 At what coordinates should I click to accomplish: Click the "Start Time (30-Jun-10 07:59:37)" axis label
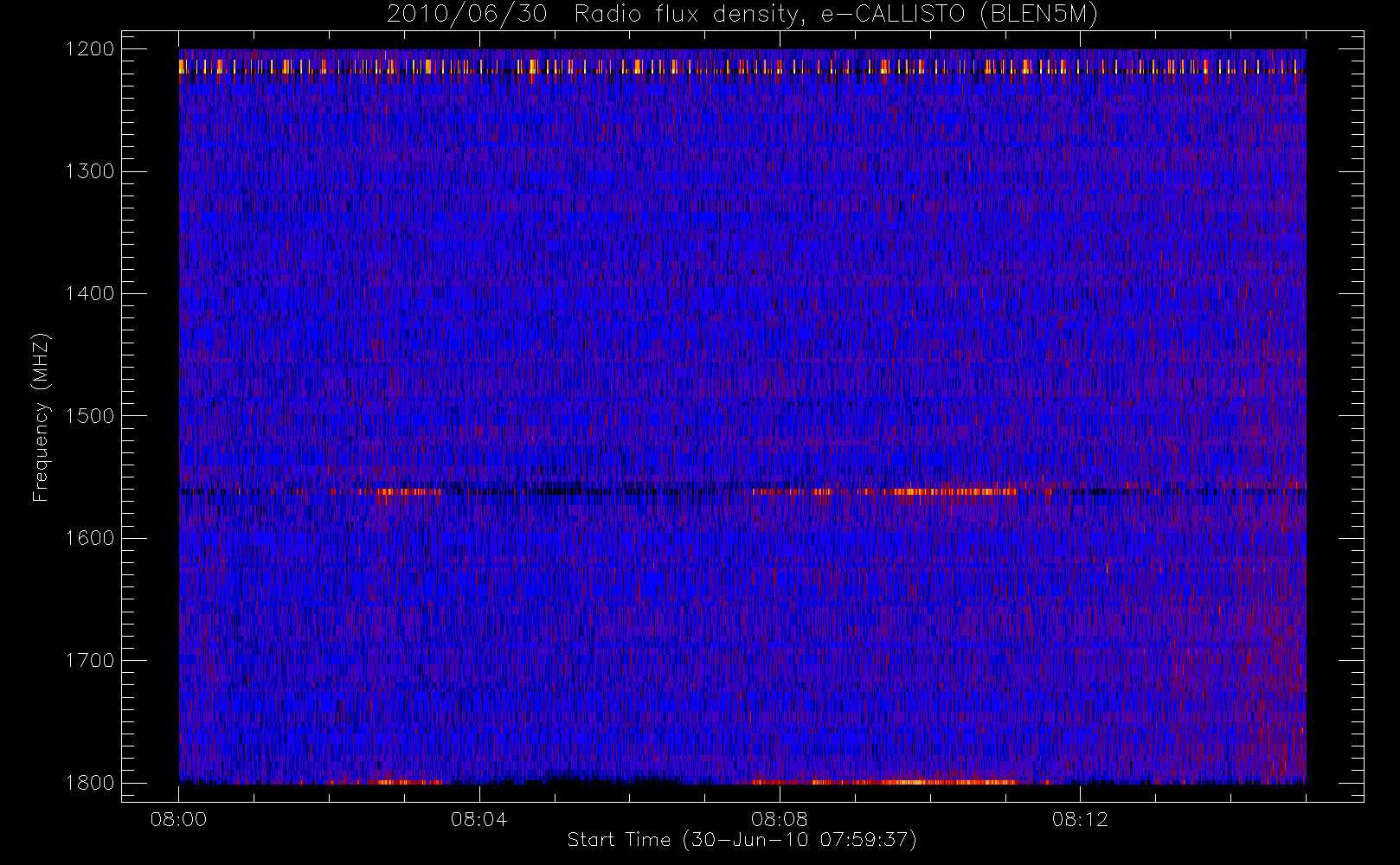[x=742, y=840]
